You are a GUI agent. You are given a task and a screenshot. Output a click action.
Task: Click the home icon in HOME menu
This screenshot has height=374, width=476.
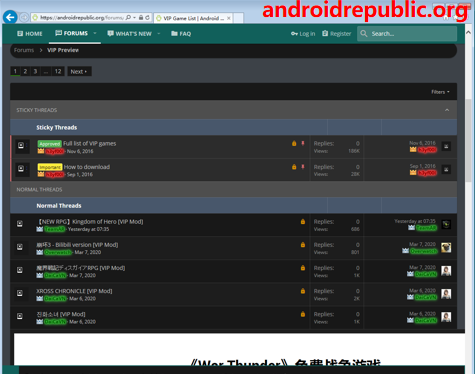tap(20, 34)
